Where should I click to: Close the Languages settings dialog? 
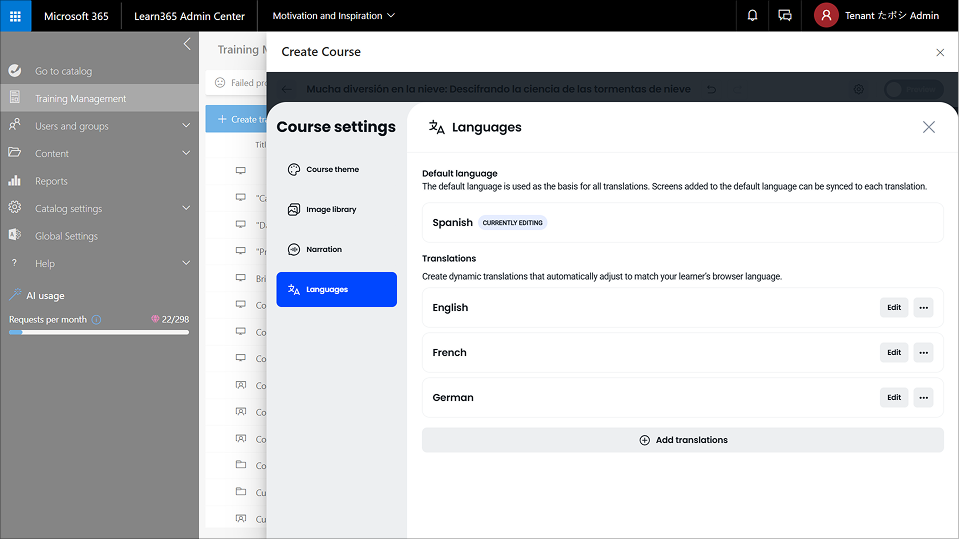(x=928, y=127)
